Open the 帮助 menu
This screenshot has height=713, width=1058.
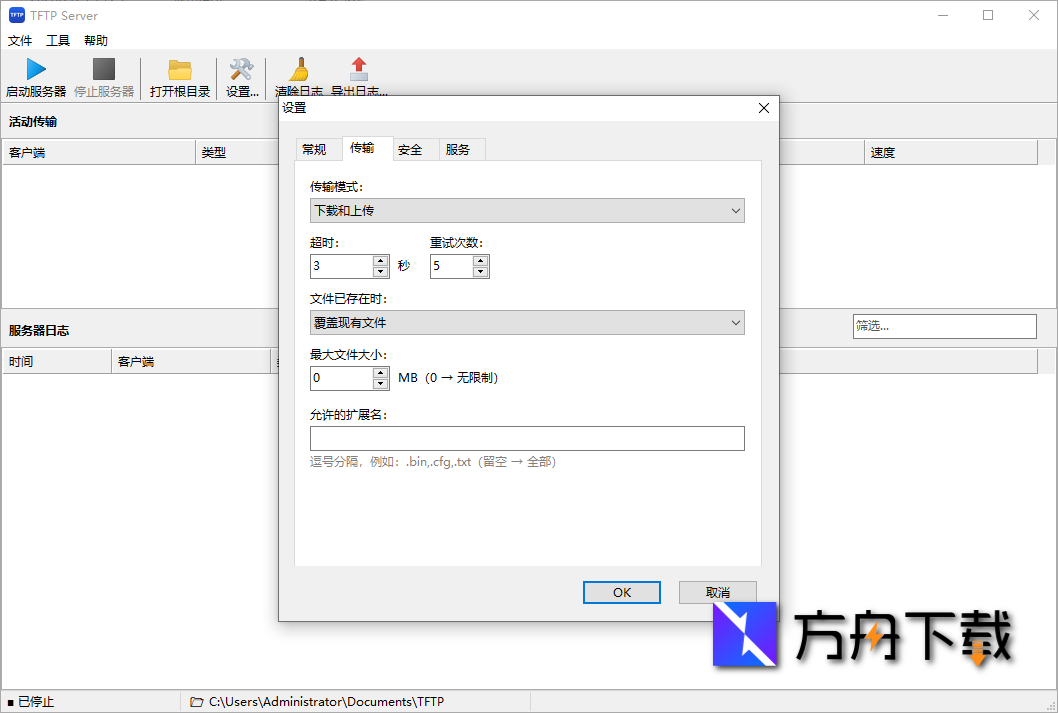tap(95, 40)
